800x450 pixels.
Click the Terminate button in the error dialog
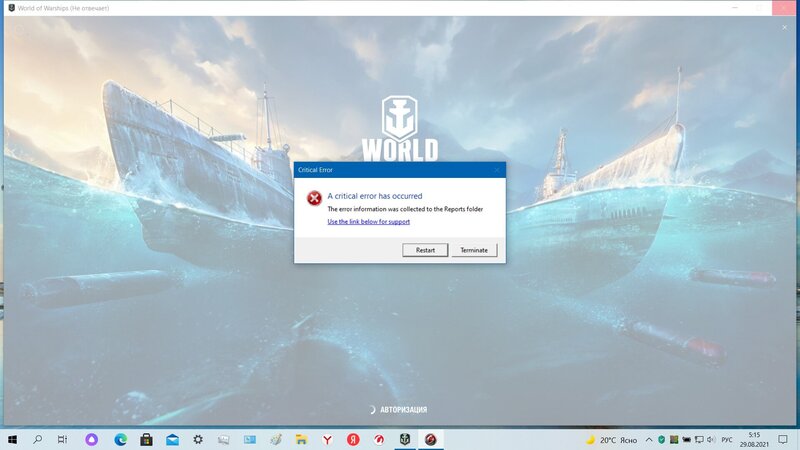(474, 250)
